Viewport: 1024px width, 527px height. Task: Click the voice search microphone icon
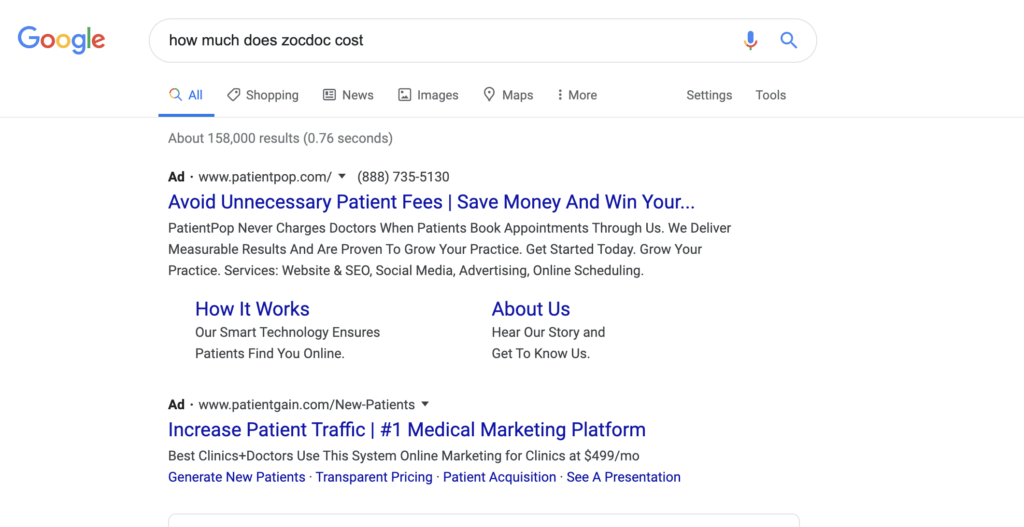[750, 41]
